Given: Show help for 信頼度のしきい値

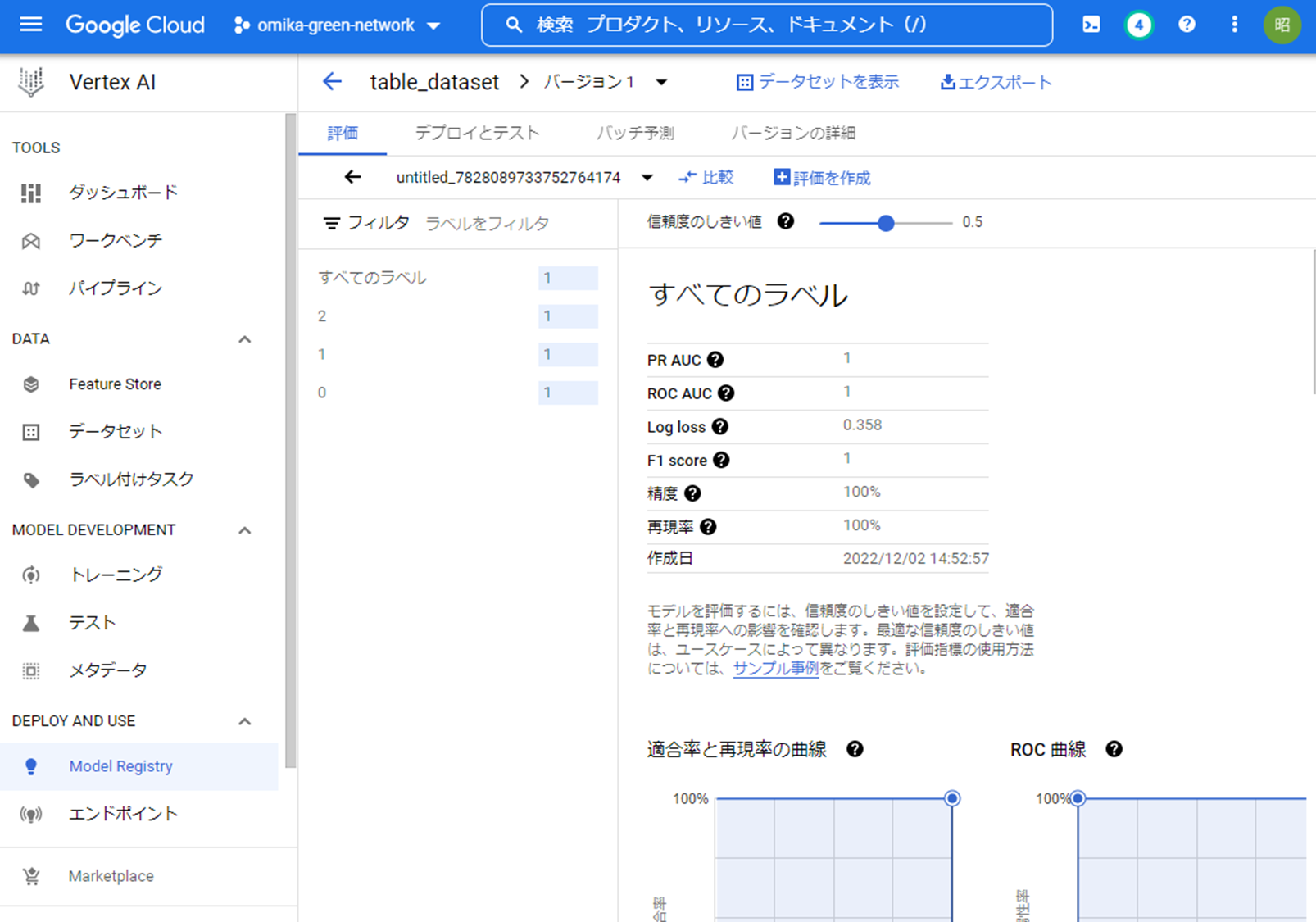Looking at the screenshot, I should (785, 221).
